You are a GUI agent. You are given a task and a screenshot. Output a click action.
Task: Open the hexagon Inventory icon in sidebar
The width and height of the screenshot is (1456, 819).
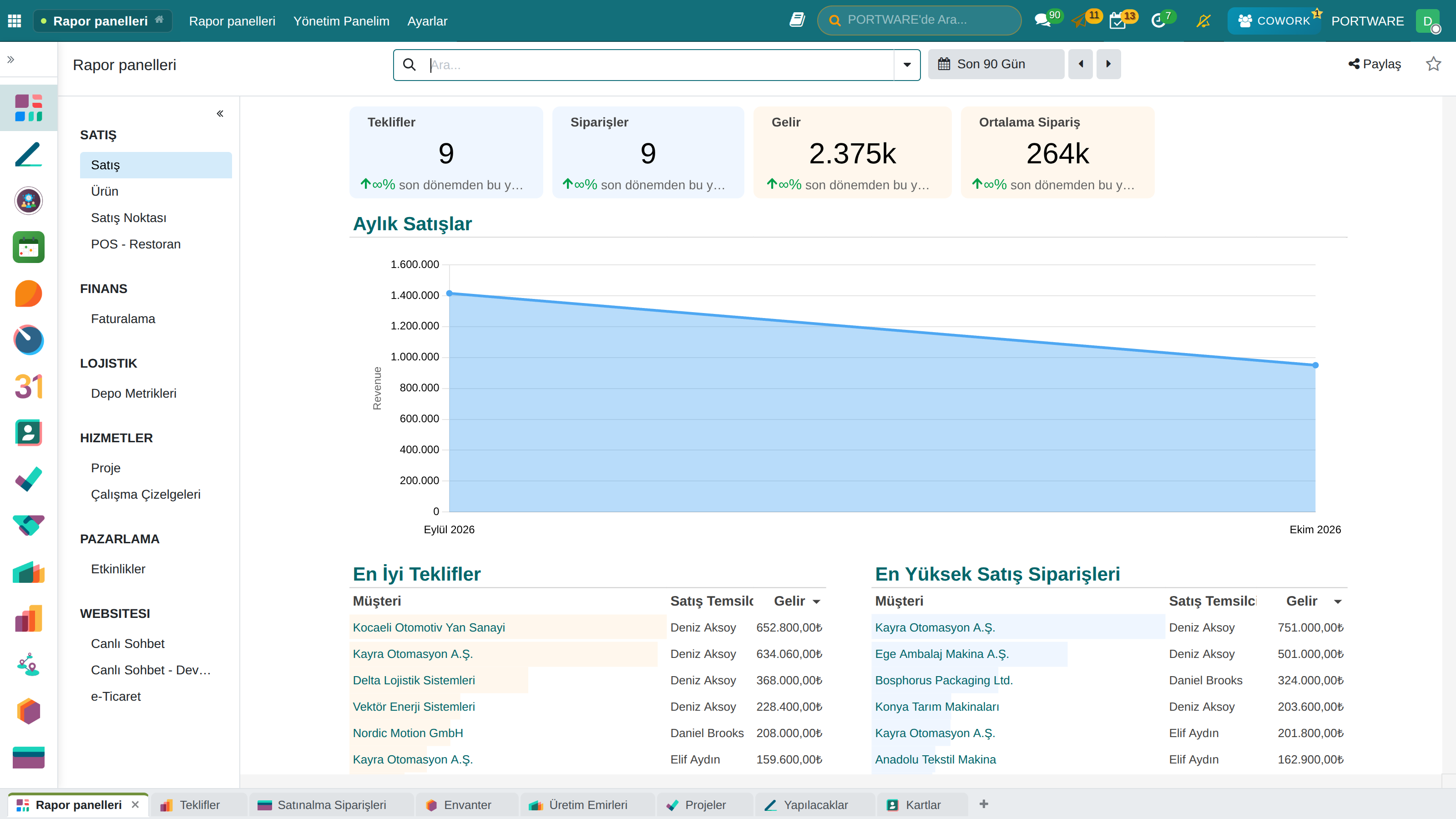click(x=28, y=711)
